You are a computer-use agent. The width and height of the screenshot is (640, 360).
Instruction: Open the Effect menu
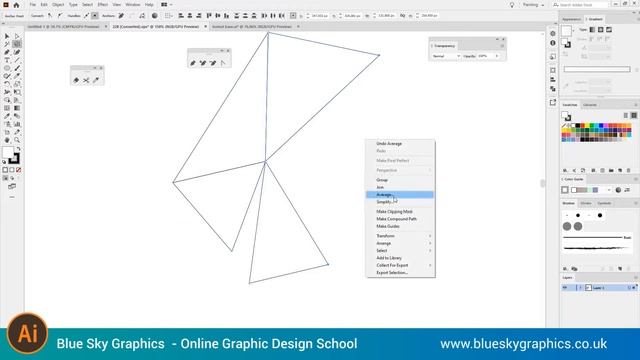pyautogui.click(x=102, y=5)
